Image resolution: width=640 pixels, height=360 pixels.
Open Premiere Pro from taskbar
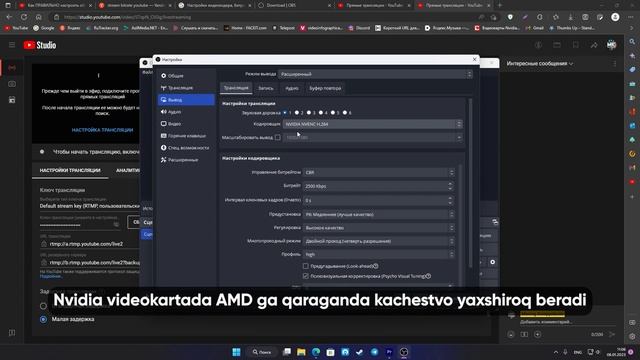pyautogui.click(x=389, y=352)
